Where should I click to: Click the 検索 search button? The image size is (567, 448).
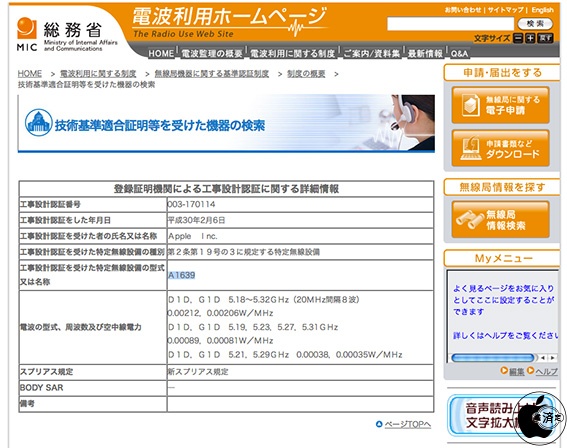[535, 24]
